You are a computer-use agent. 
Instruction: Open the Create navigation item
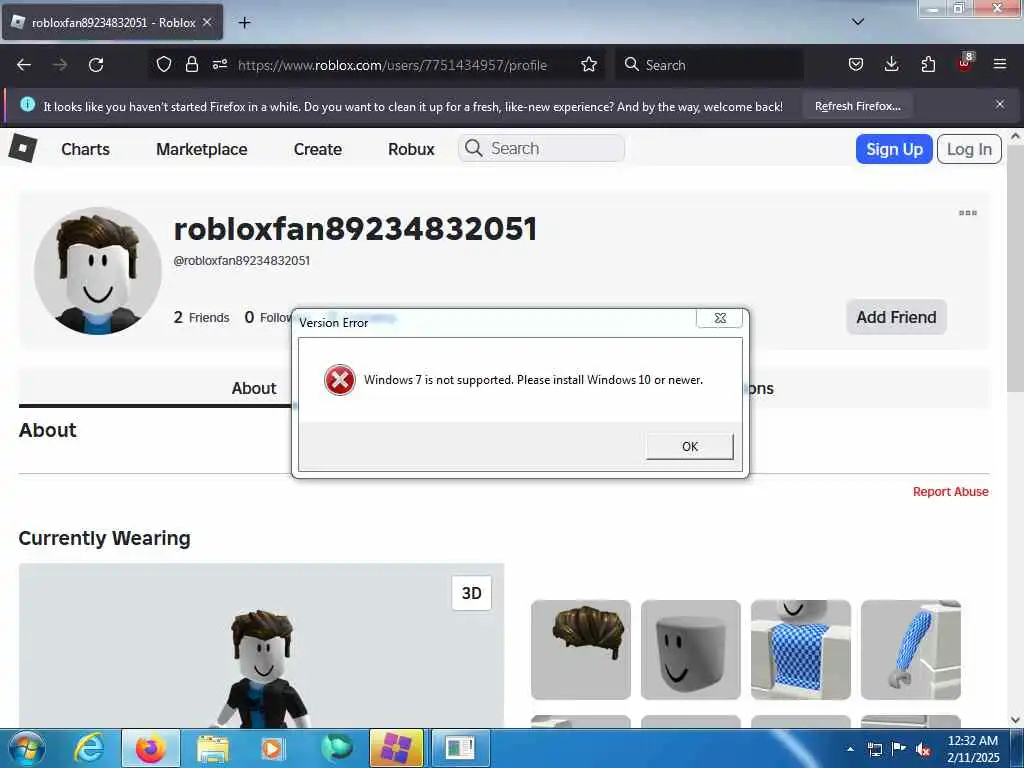(318, 149)
